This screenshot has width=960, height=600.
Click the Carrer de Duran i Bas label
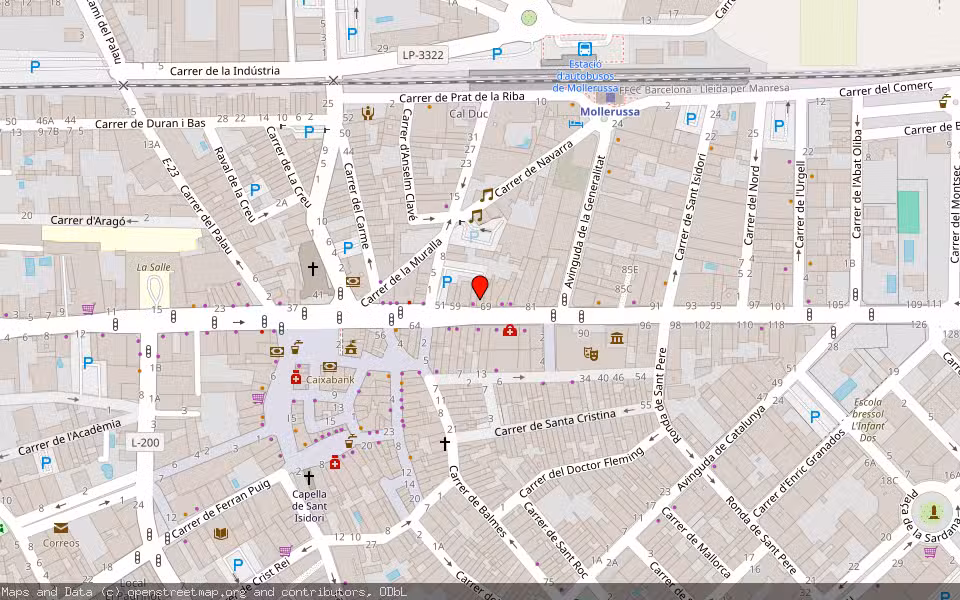[150, 124]
